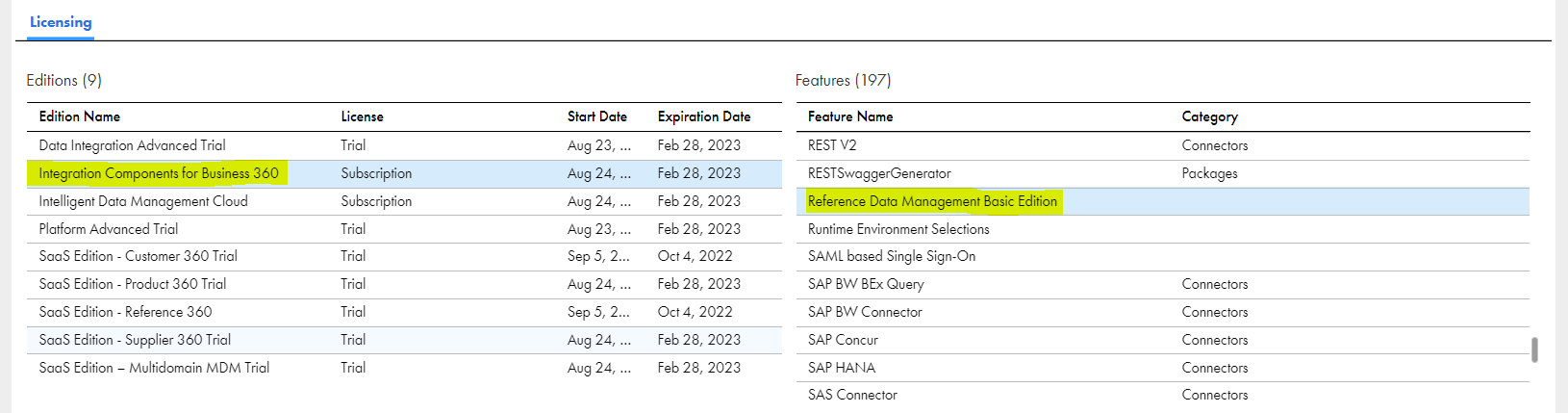Click Connectors category of SAP HANA
Viewport: 1568px width, 413px height.
coord(1215,368)
